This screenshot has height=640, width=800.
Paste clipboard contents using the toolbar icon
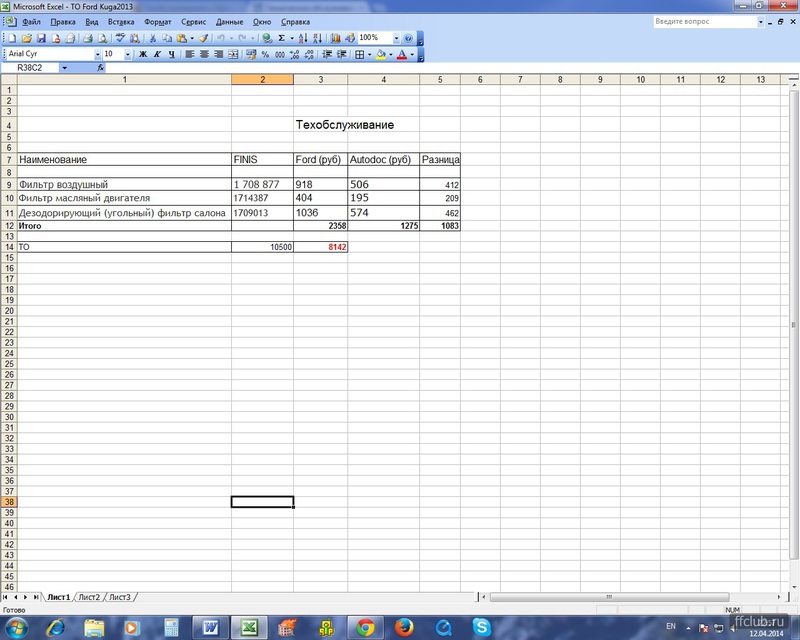click(x=182, y=38)
